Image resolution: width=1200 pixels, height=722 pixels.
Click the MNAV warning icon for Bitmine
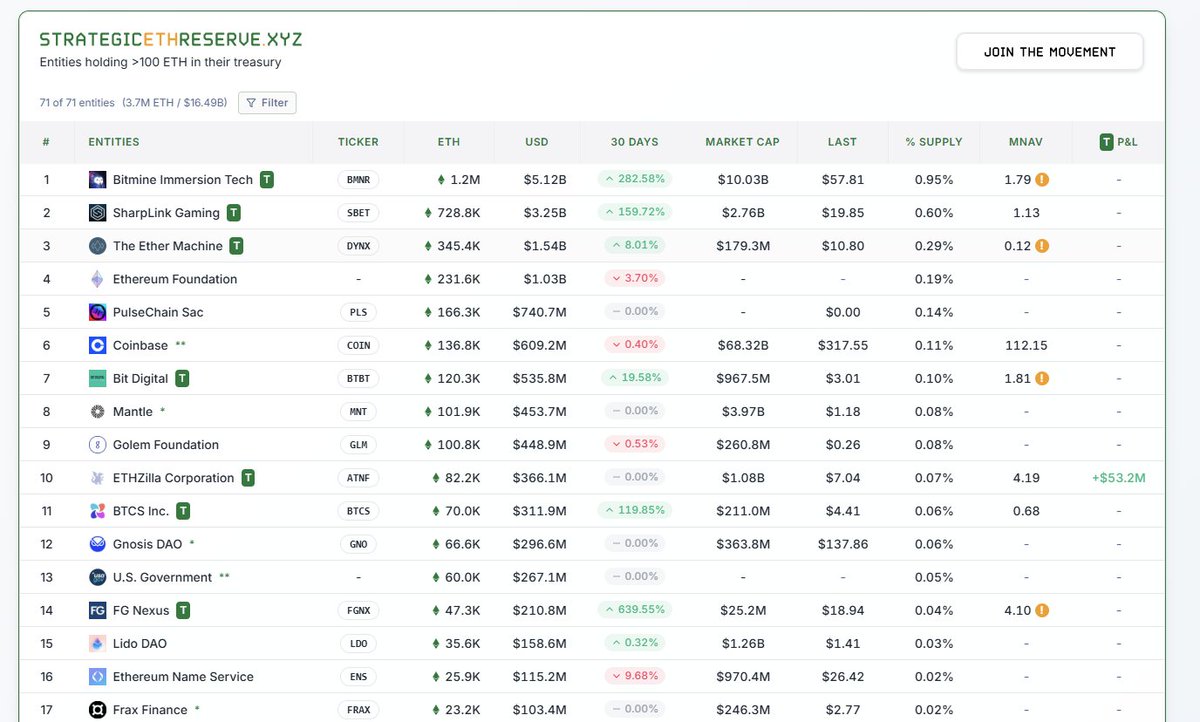tap(1042, 180)
